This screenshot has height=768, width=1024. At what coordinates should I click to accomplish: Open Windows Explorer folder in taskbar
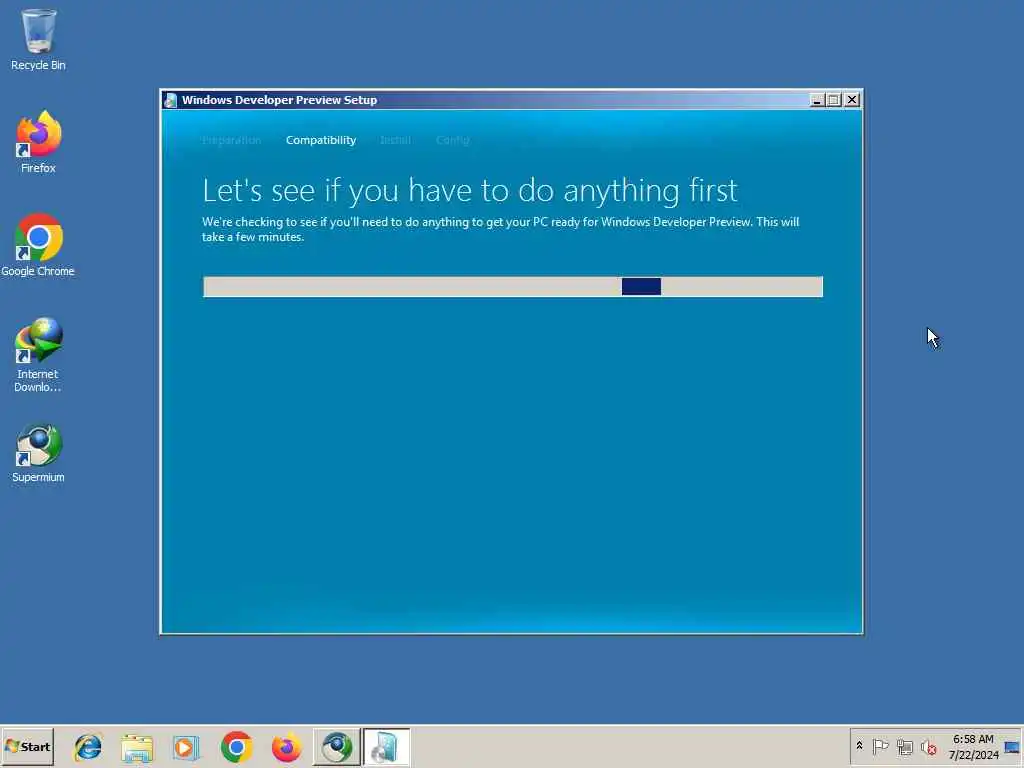[137, 747]
